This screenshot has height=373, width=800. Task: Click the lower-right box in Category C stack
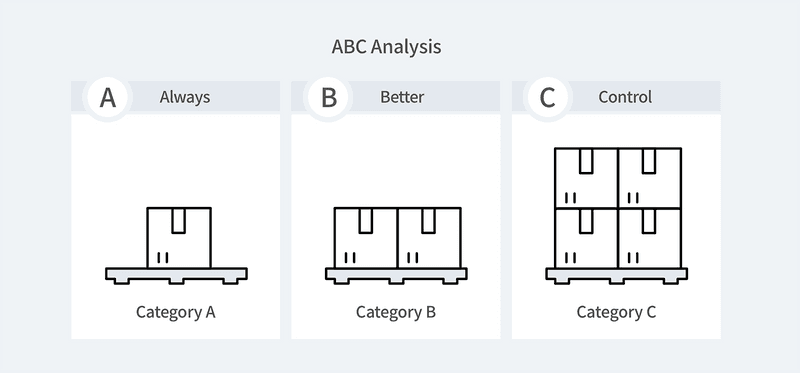coord(649,238)
